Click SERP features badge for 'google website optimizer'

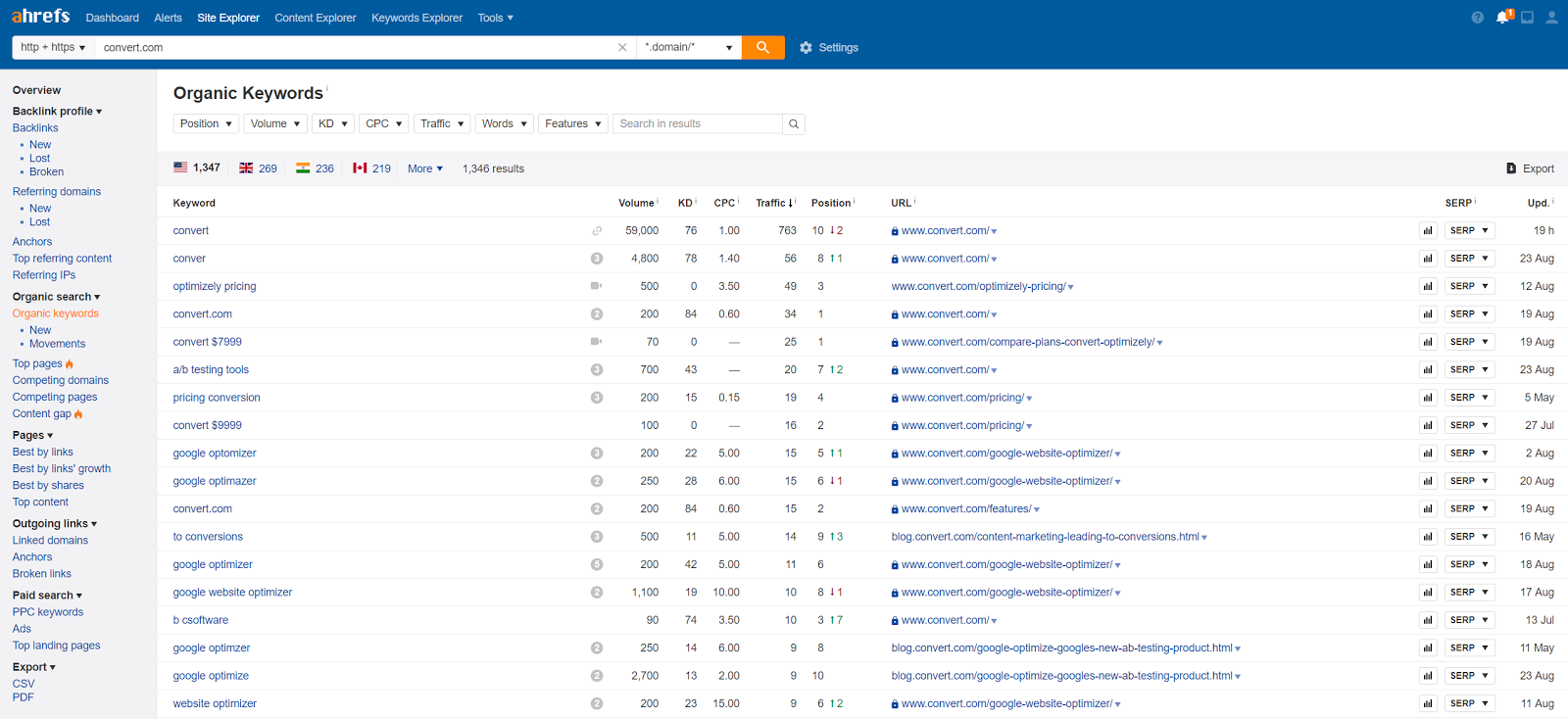coord(597,593)
